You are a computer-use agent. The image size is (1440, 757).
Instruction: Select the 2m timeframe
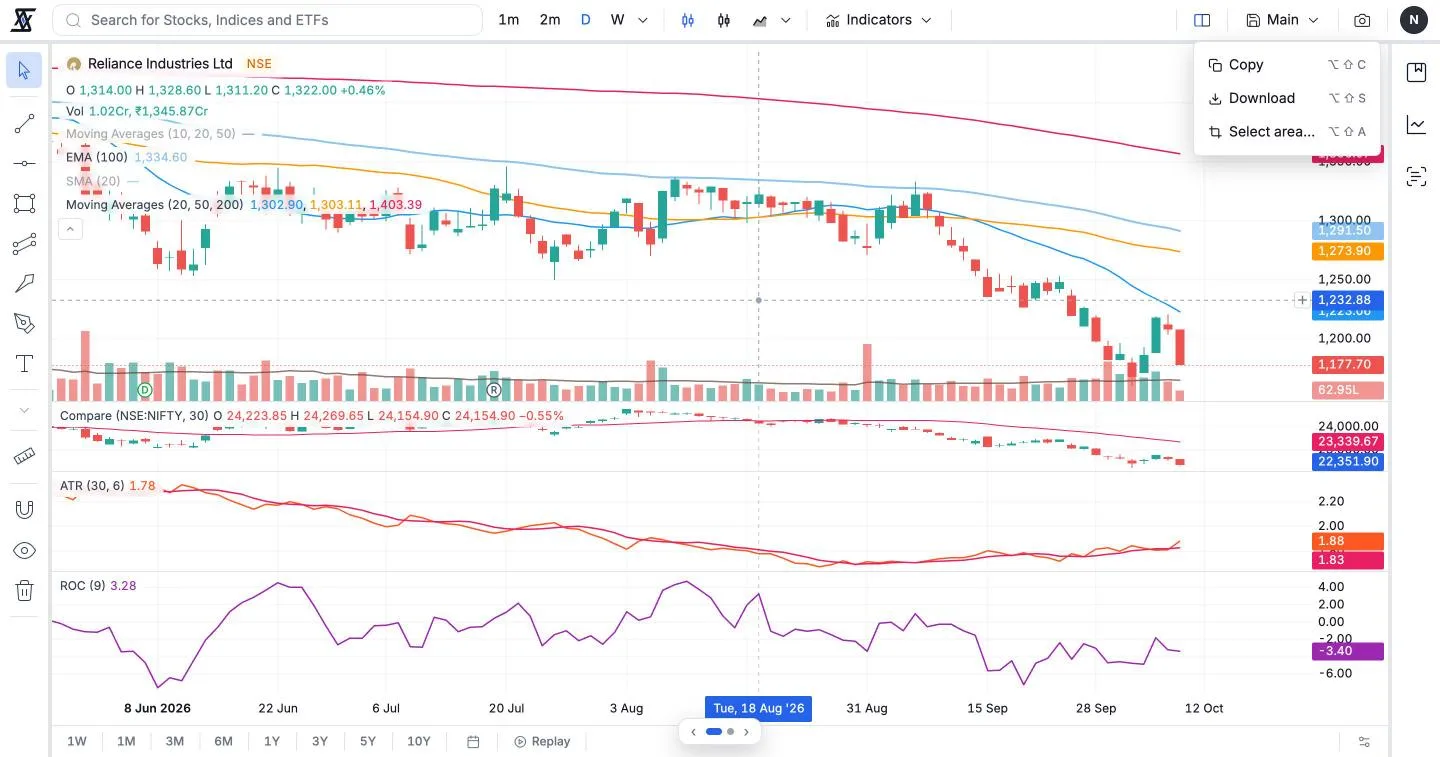pos(550,20)
